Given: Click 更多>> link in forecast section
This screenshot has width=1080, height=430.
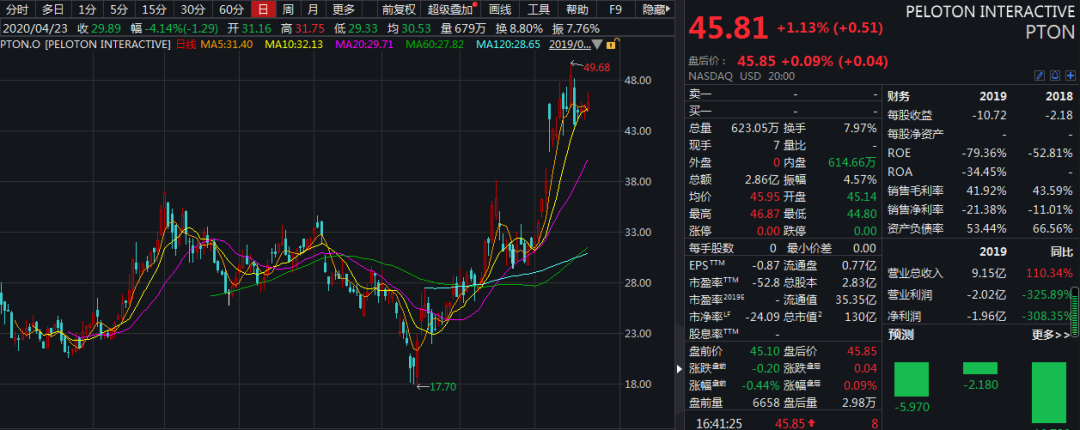Looking at the screenshot, I should [x=1051, y=335].
